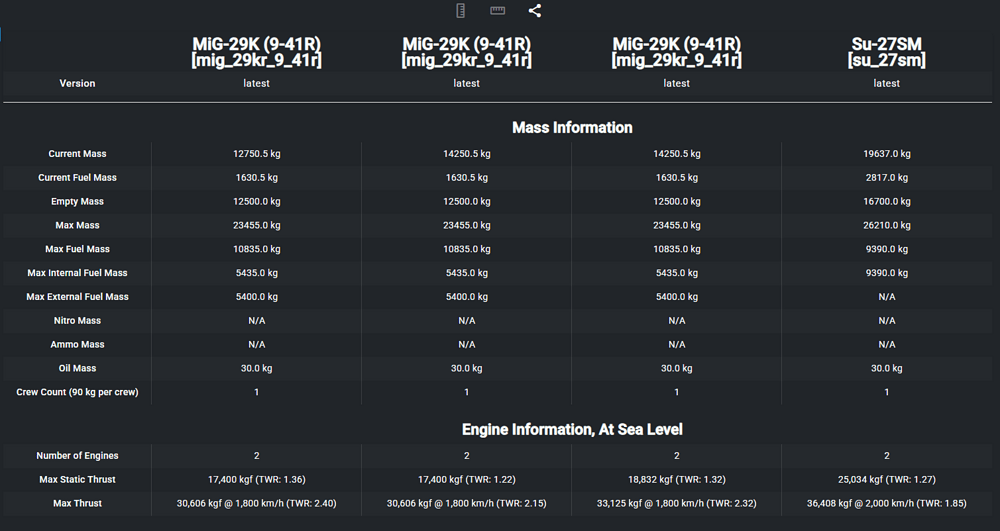Click 17,400 kgf (TWR: 1.22) static thrust cell

[x=466, y=479]
